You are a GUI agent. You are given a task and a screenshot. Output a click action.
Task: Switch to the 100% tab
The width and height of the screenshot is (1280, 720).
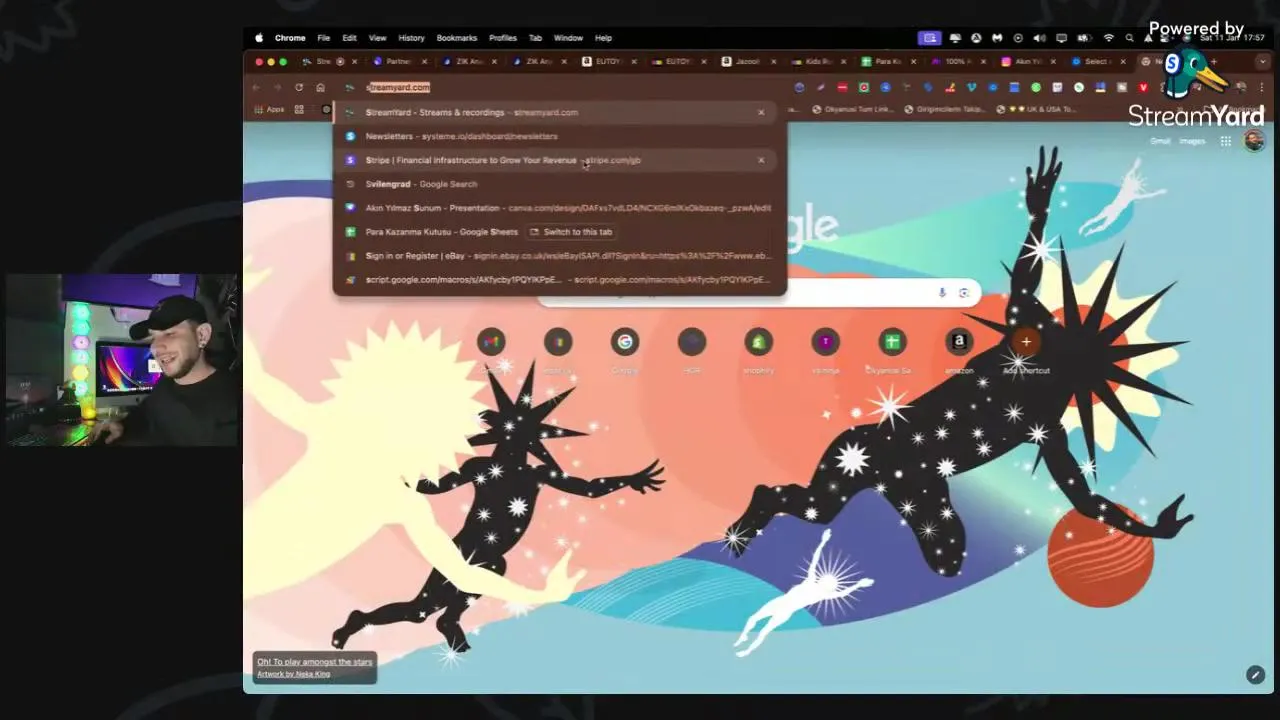coord(957,62)
